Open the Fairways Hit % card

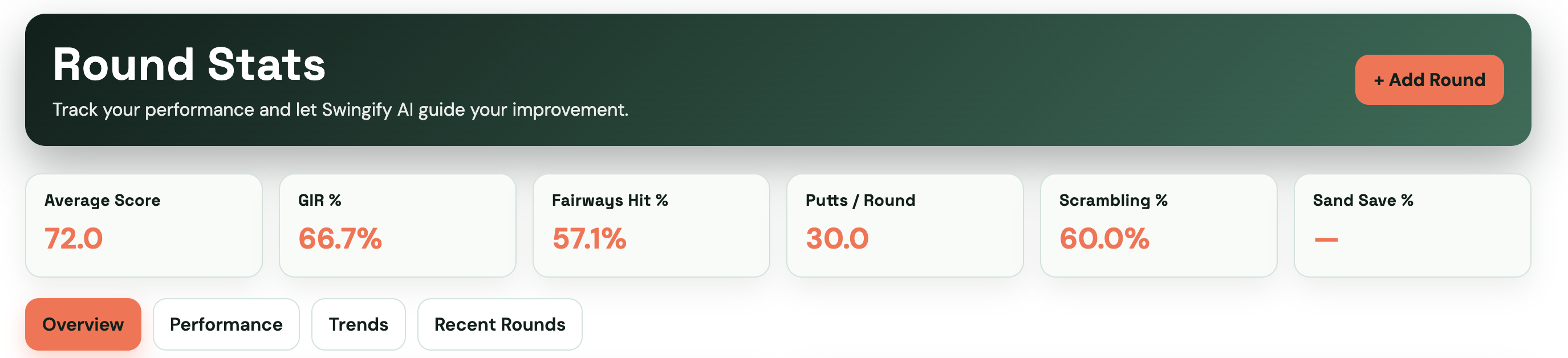point(651,226)
